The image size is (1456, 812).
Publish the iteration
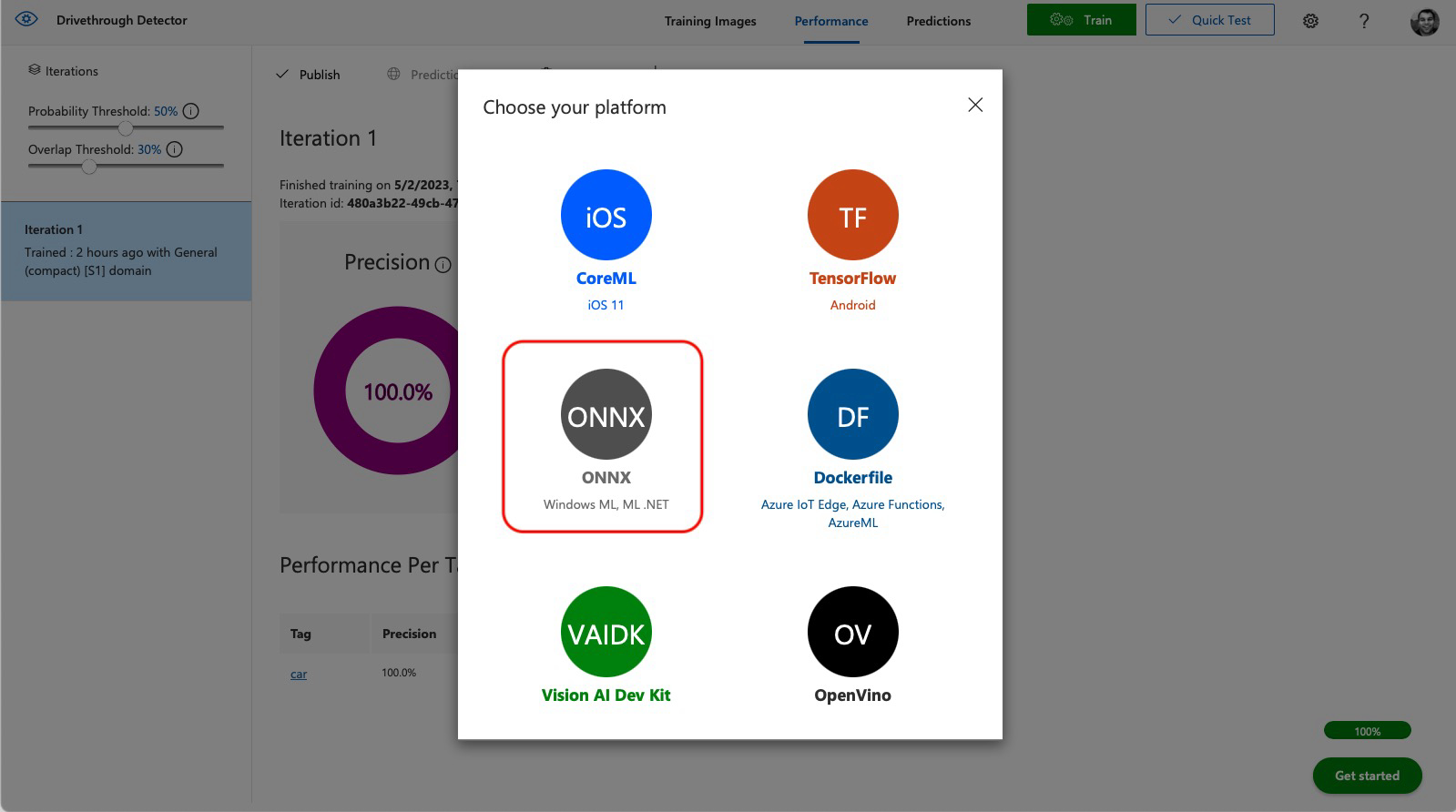(x=308, y=75)
